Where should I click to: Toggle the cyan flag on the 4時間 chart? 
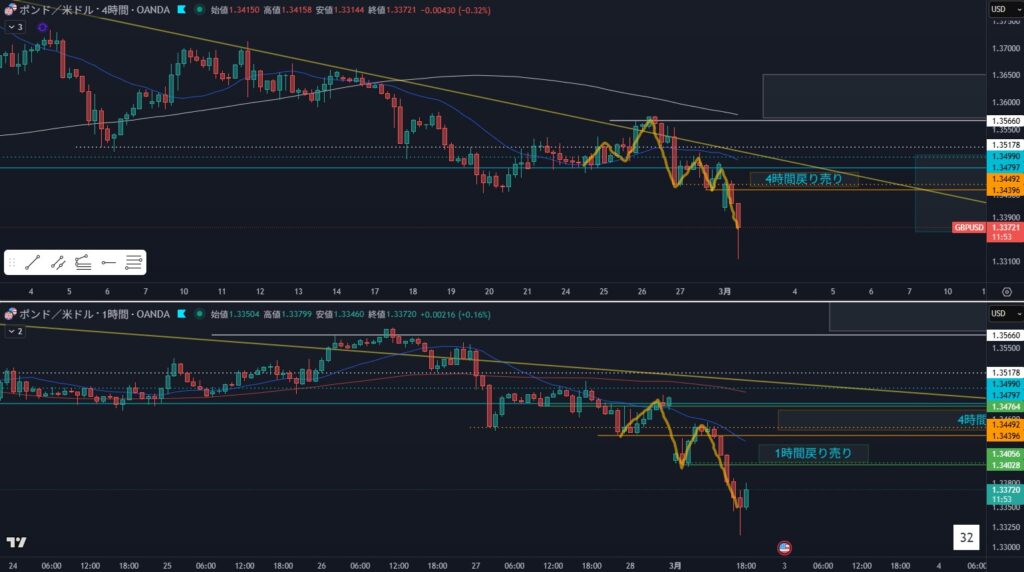pyautogui.click(x=180, y=9)
